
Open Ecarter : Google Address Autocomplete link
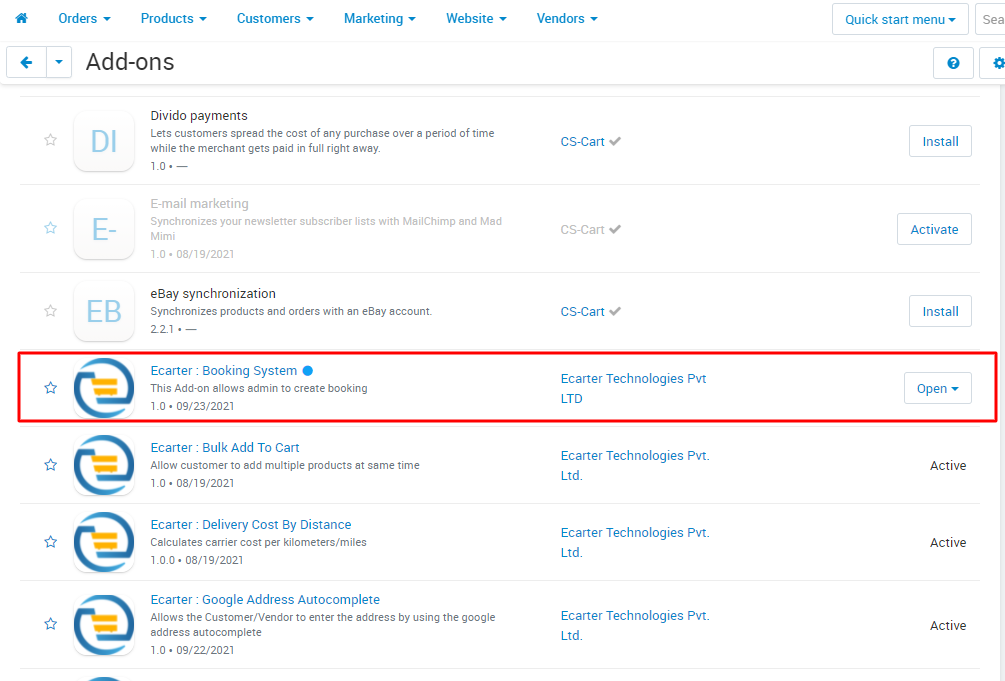click(265, 600)
